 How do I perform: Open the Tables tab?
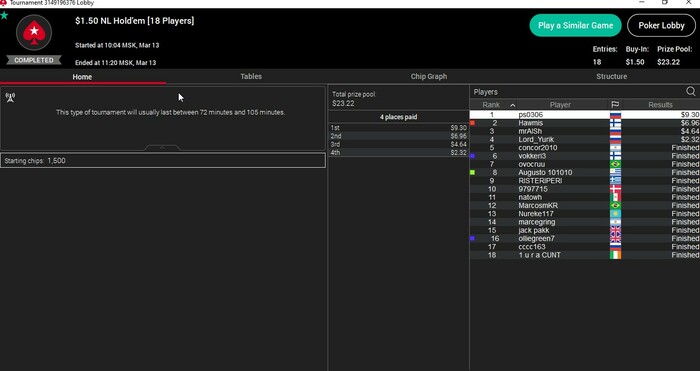point(251,76)
